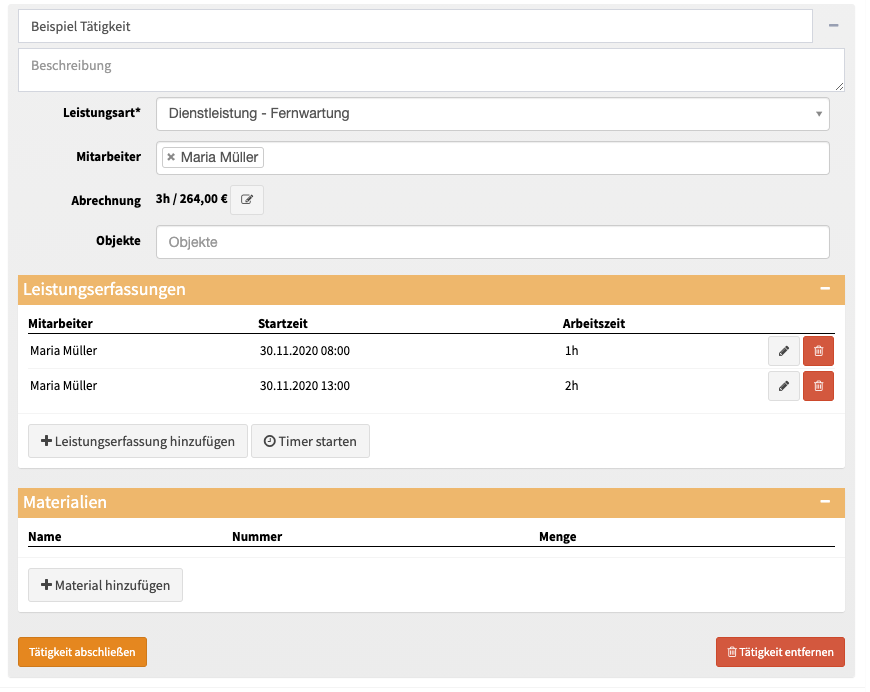Focus the Beispiel Tätigkeit title field
The image size is (870, 692).
tap(415, 26)
